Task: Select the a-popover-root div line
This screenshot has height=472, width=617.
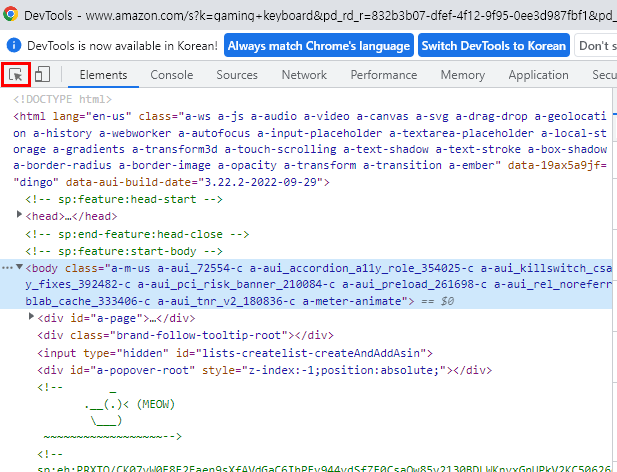Action: 264,371
